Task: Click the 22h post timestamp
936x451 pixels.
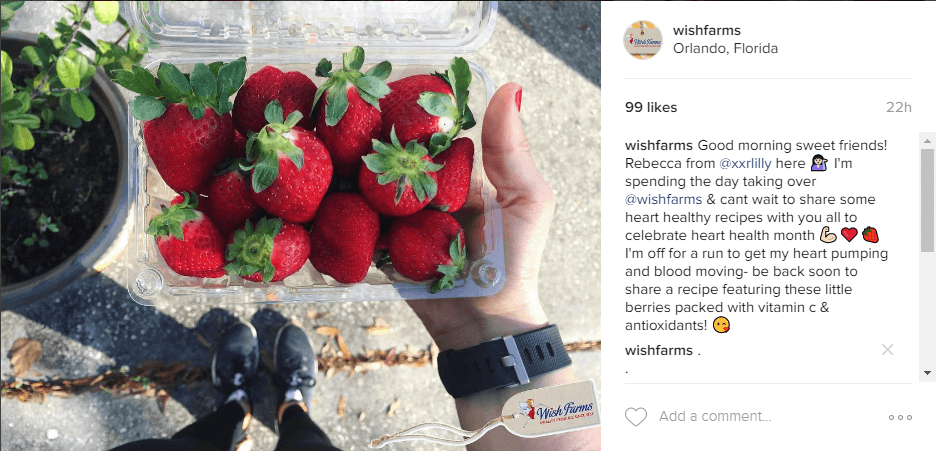Action: [x=899, y=108]
